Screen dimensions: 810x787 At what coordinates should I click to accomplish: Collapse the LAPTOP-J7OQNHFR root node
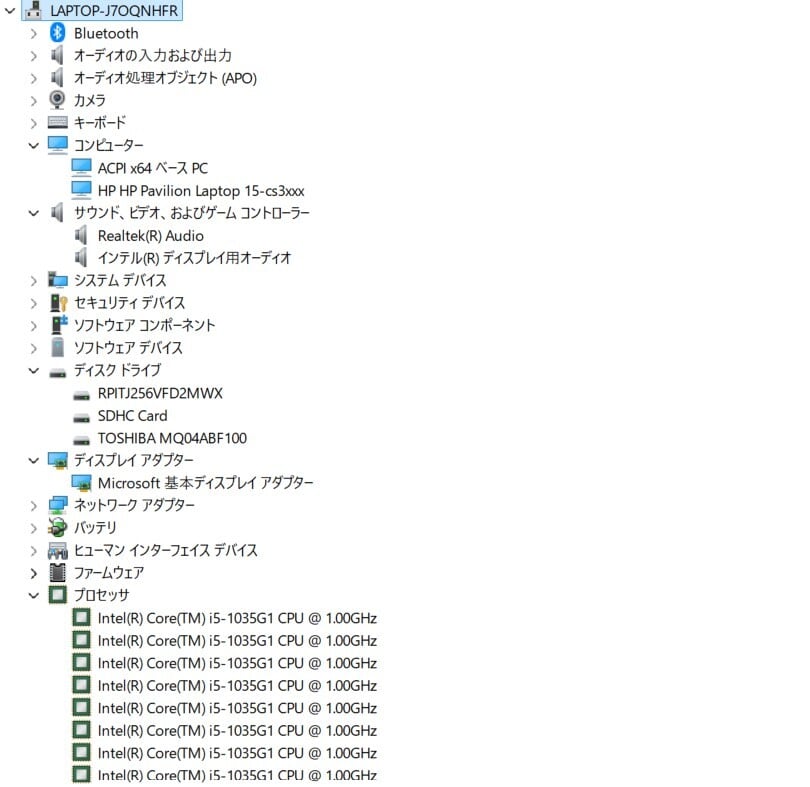point(10,10)
